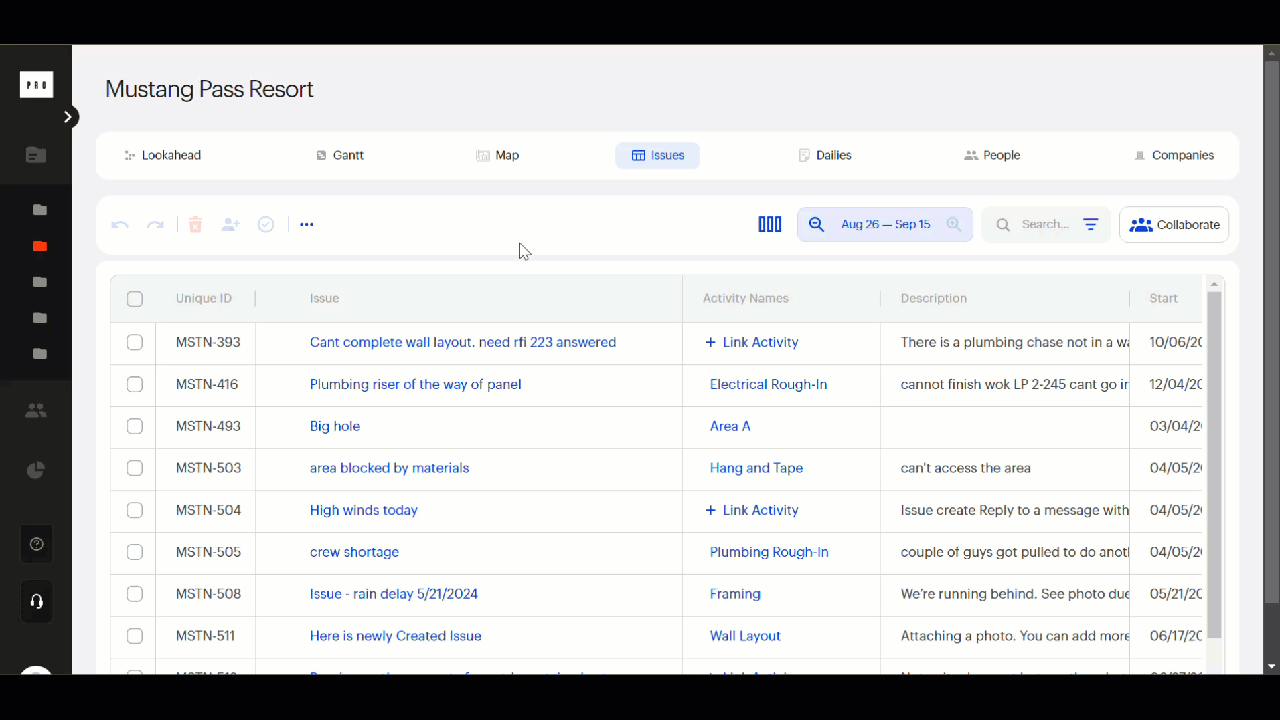Open the column view selector icon
The image size is (1280, 720).
(770, 225)
